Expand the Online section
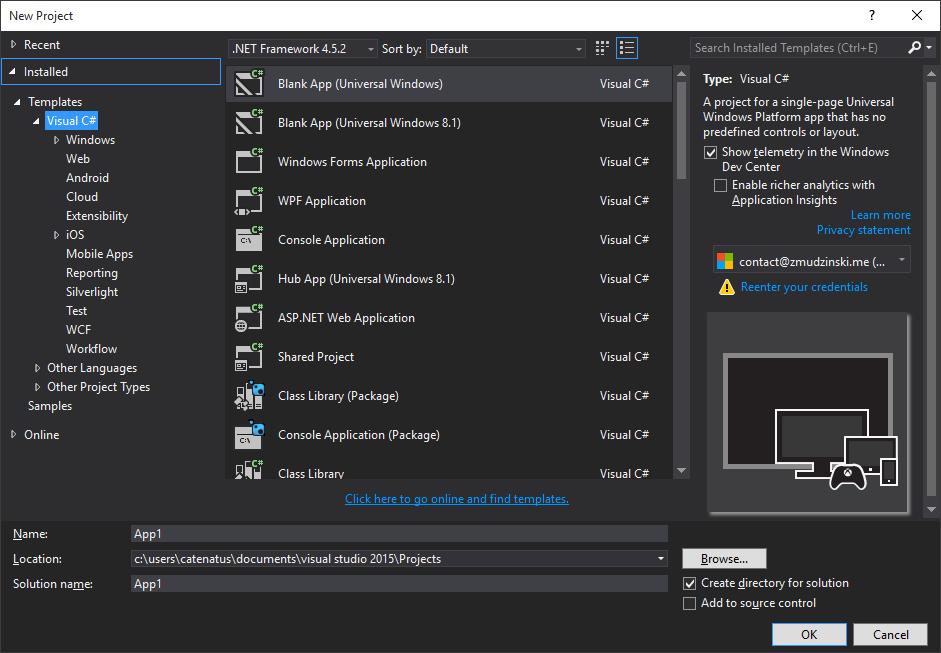 tap(13, 435)
